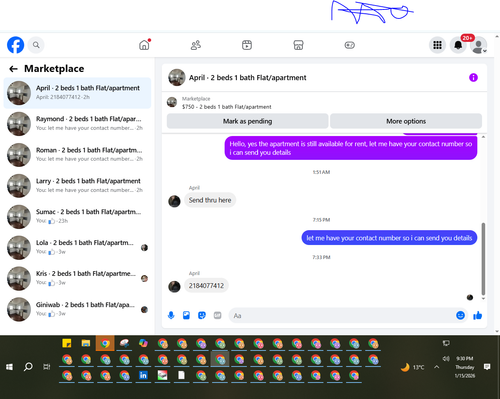Click the weather widget showing 13°C
This screenshot has height=399, width=500.
[413, 367]
